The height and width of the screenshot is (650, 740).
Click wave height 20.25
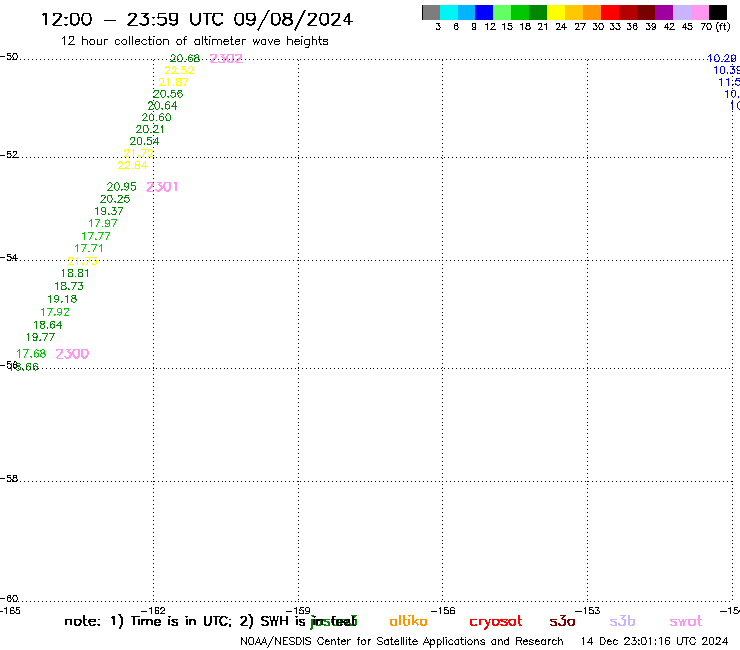(115, 199)
